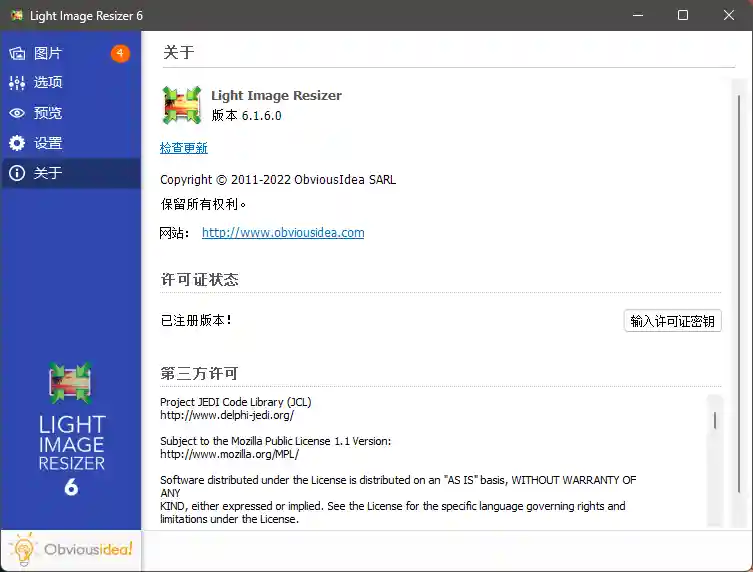753x572 pixels.
Task: Click the main About page scrollbar
Action: point(739,293)
